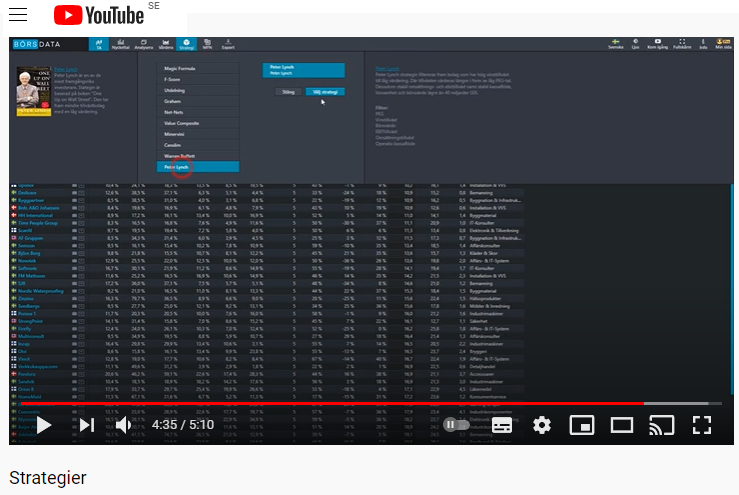Select the Graham strategy
Viewport: 739px width, 495px height.
[x=198, y=101]
